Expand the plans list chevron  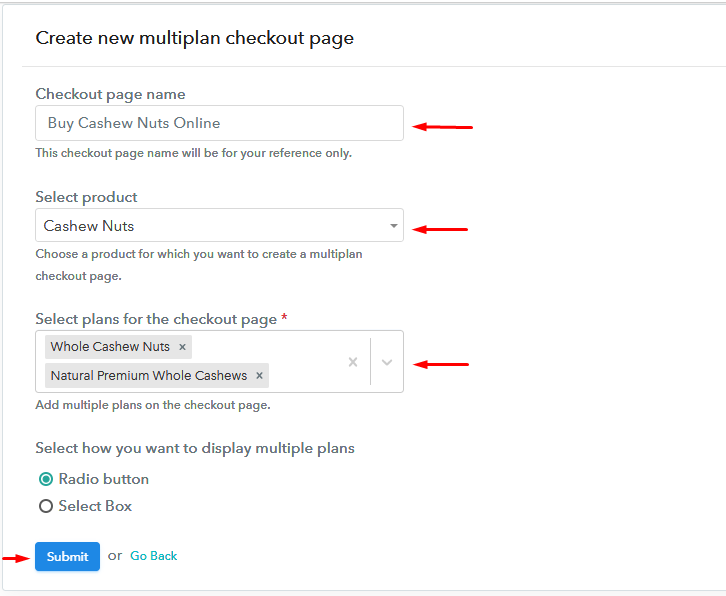coord(387,362)
